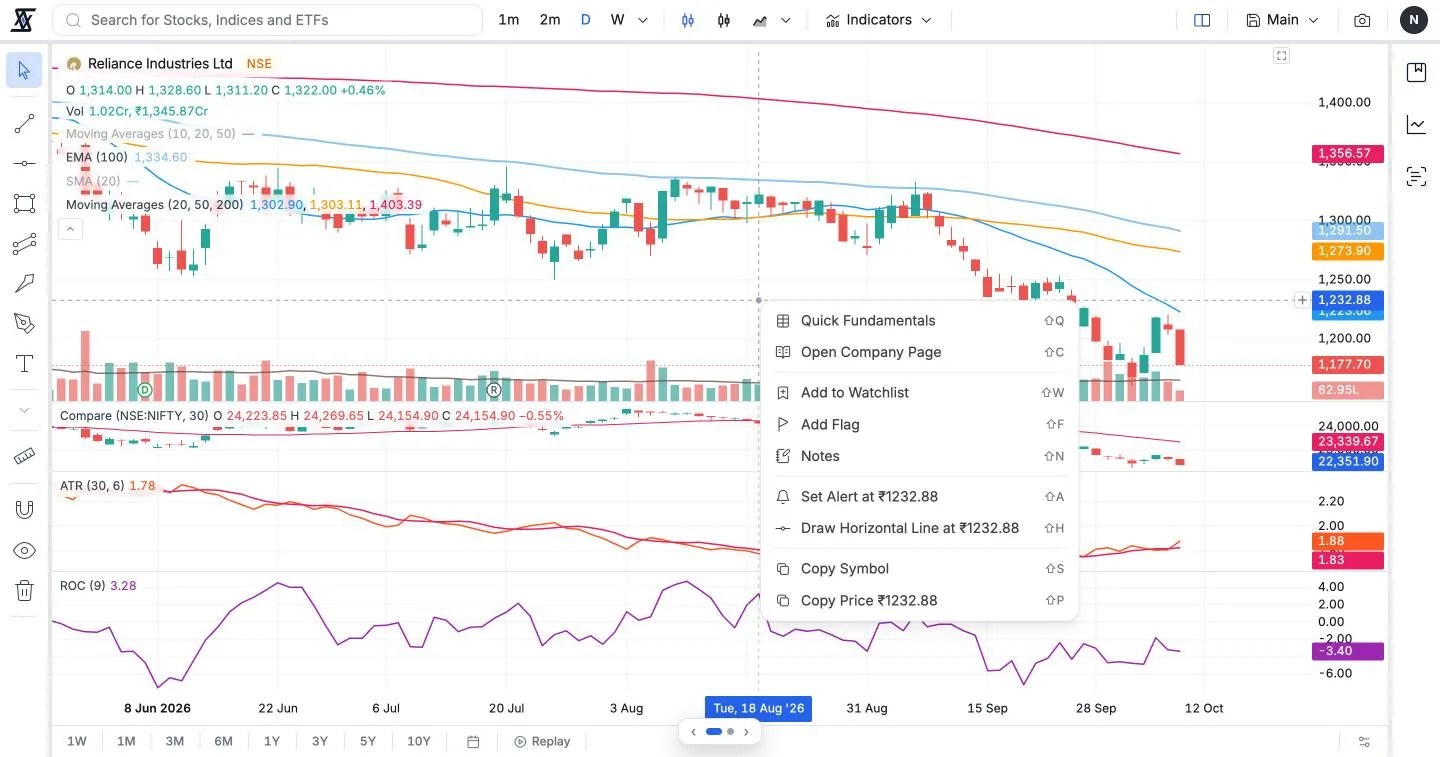The height and width of the screenshot is (757, 1440).
Task: Open the Main layout dropdown
Action: pos(1282,20)
